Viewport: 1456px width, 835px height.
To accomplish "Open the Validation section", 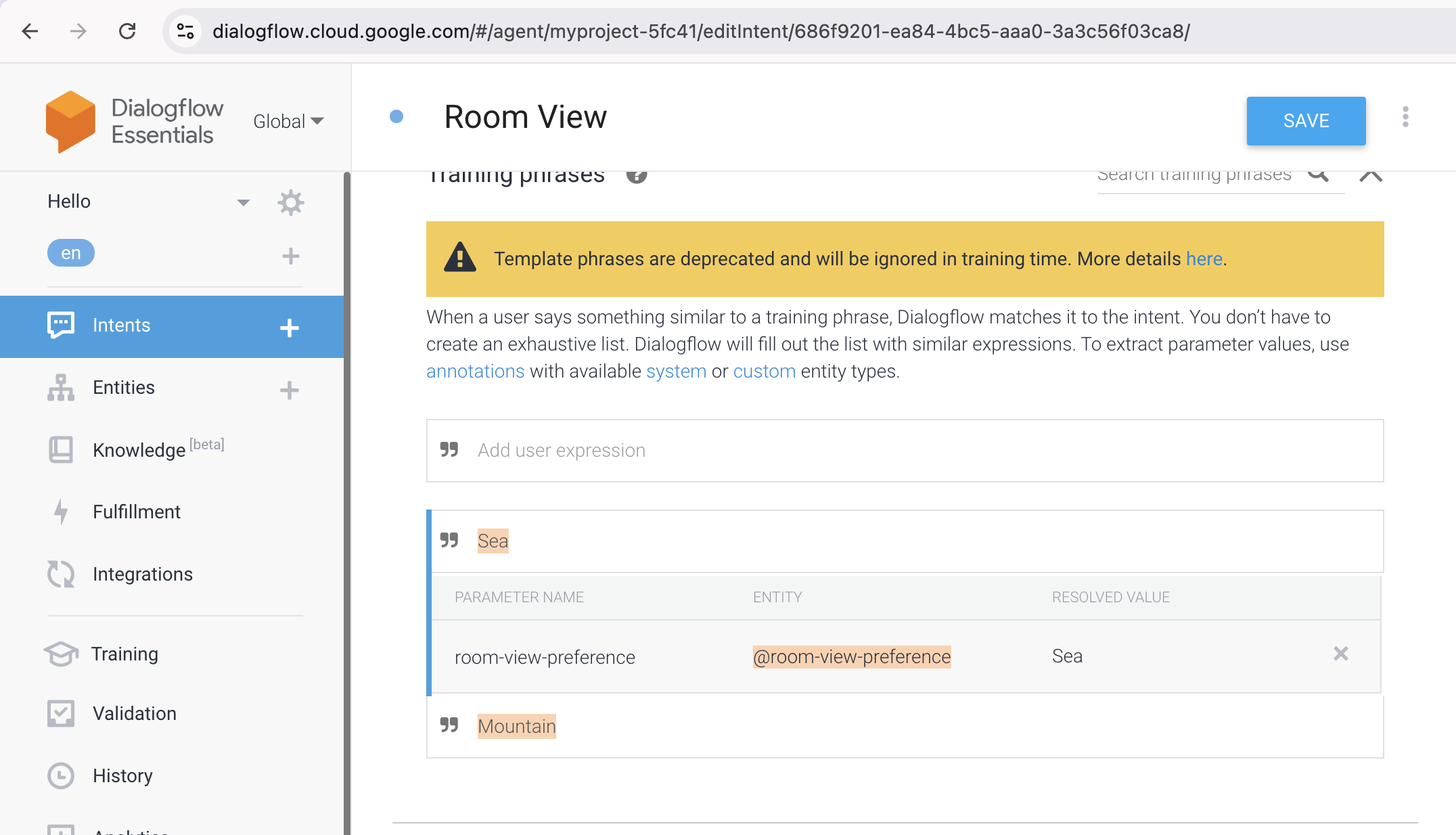I will pos(135,713).
